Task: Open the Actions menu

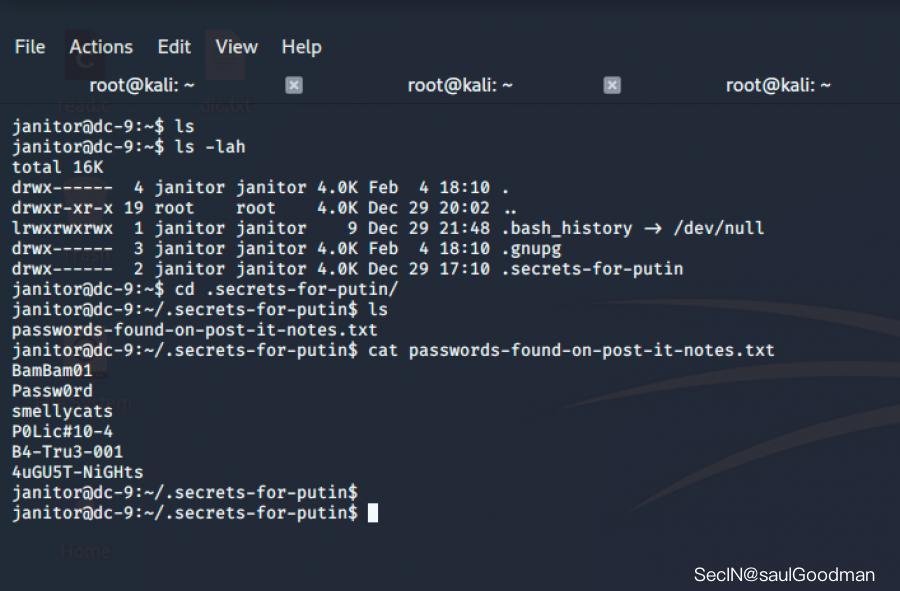Action: pyautogui.click(x=101, y=47)
